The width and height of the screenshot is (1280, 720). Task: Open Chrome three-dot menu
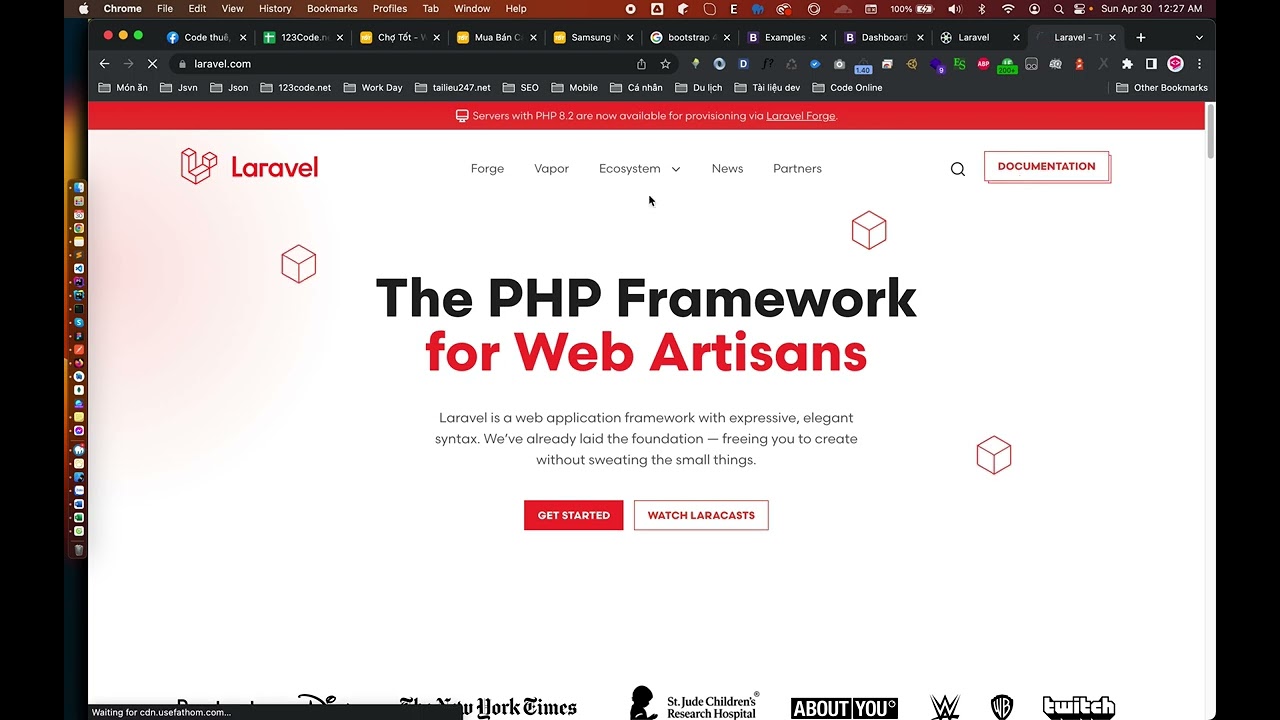pos(1199,64)
